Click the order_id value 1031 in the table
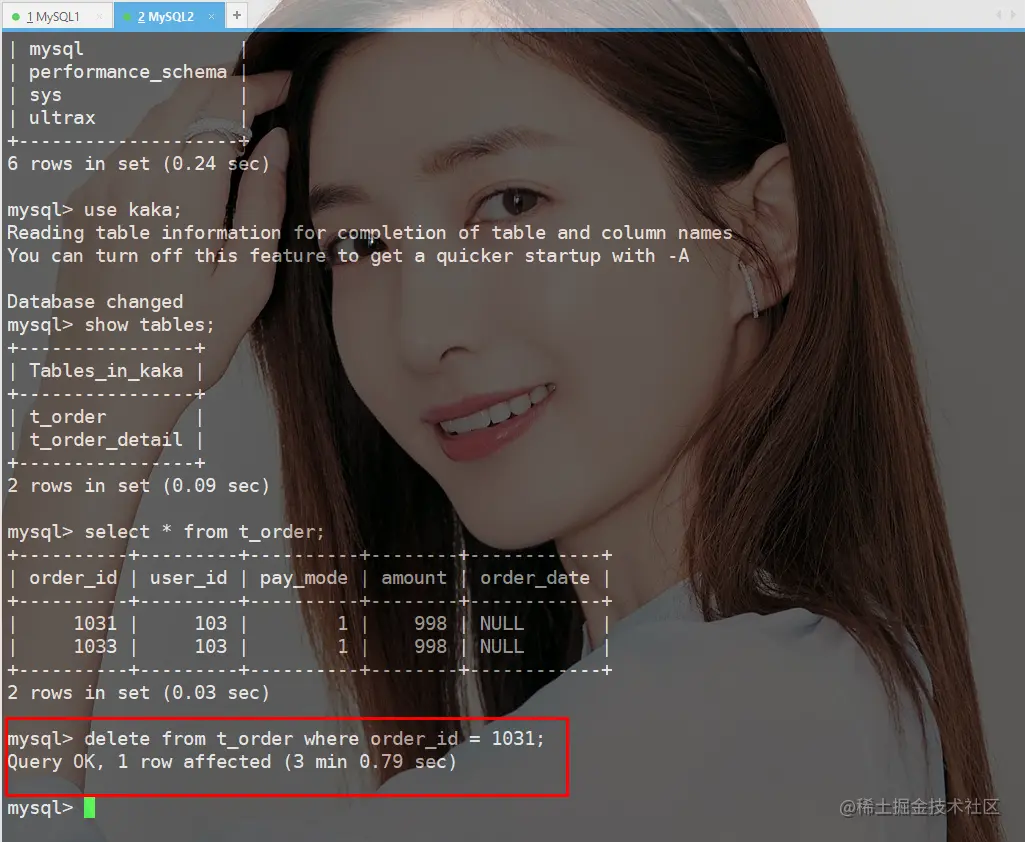 (95, 624)
